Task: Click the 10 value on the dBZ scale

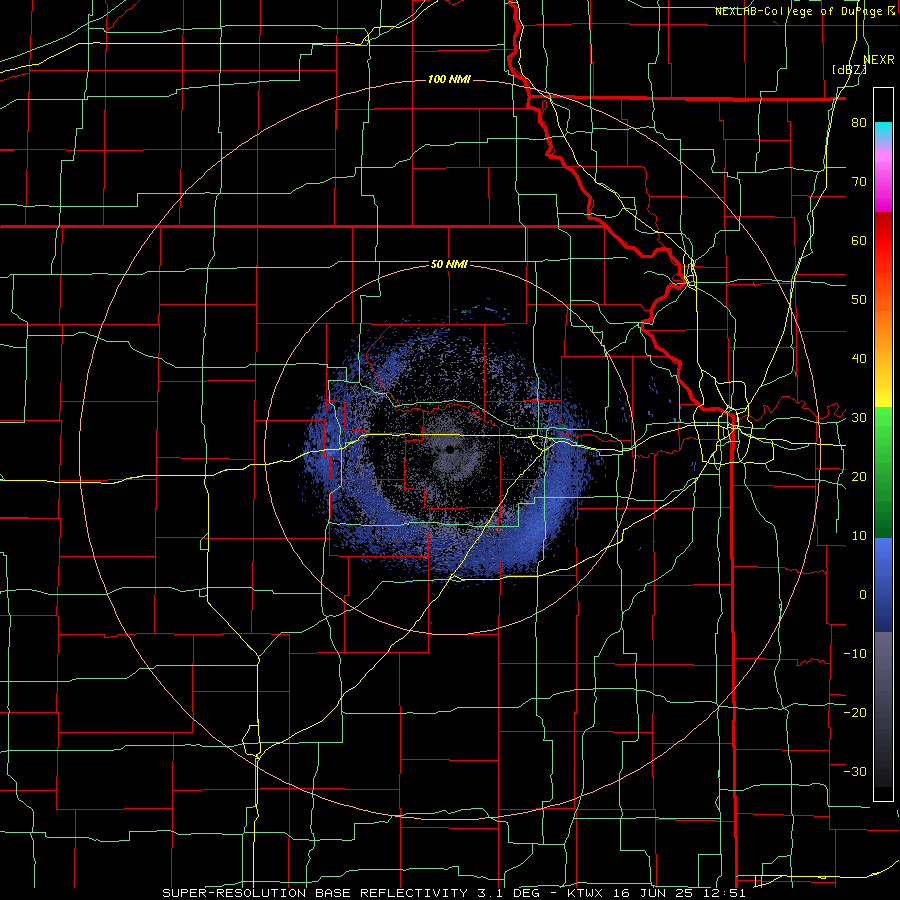Action: click(859, 536)
